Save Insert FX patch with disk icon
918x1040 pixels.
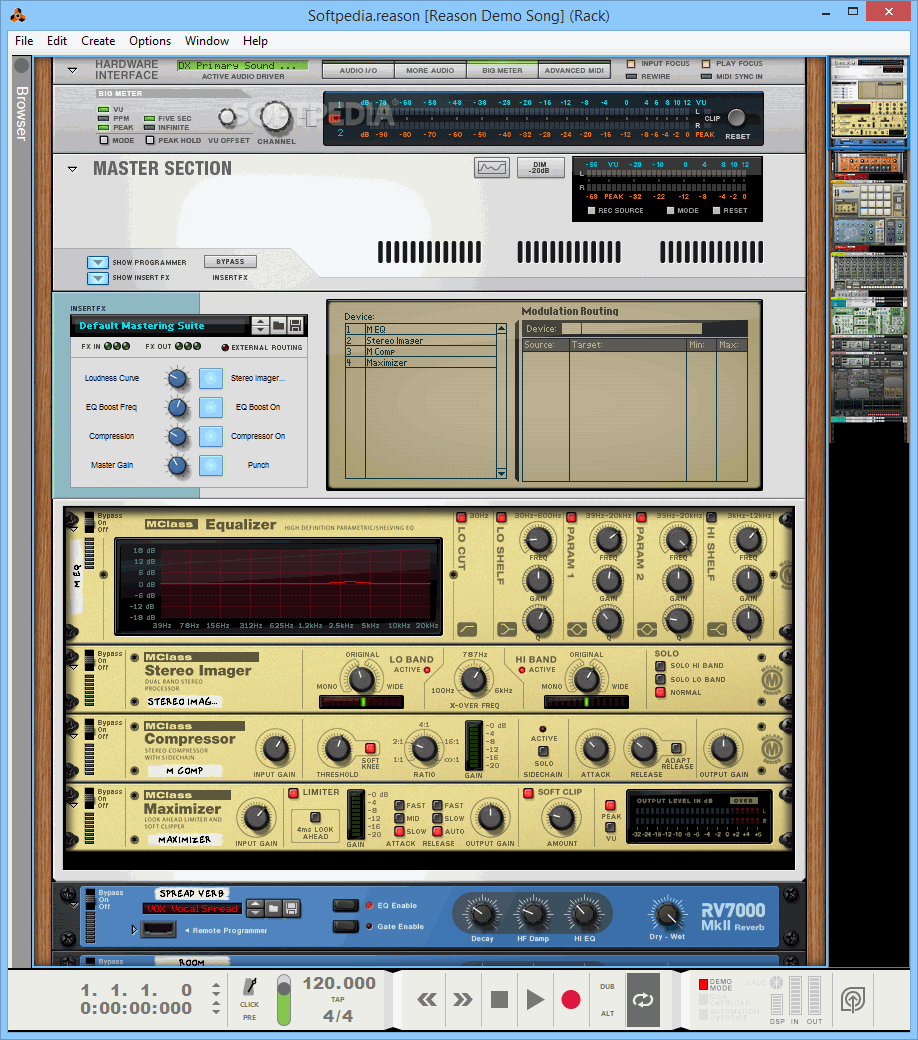296,326
